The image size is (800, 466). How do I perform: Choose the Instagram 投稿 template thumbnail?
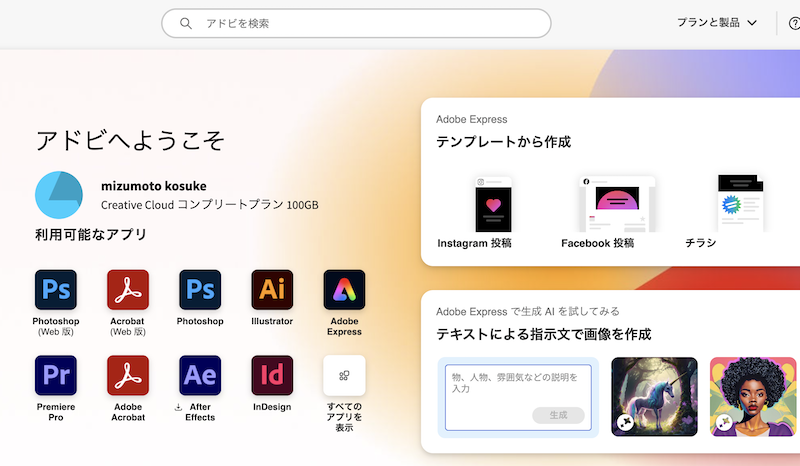click(x=493, y=204)
